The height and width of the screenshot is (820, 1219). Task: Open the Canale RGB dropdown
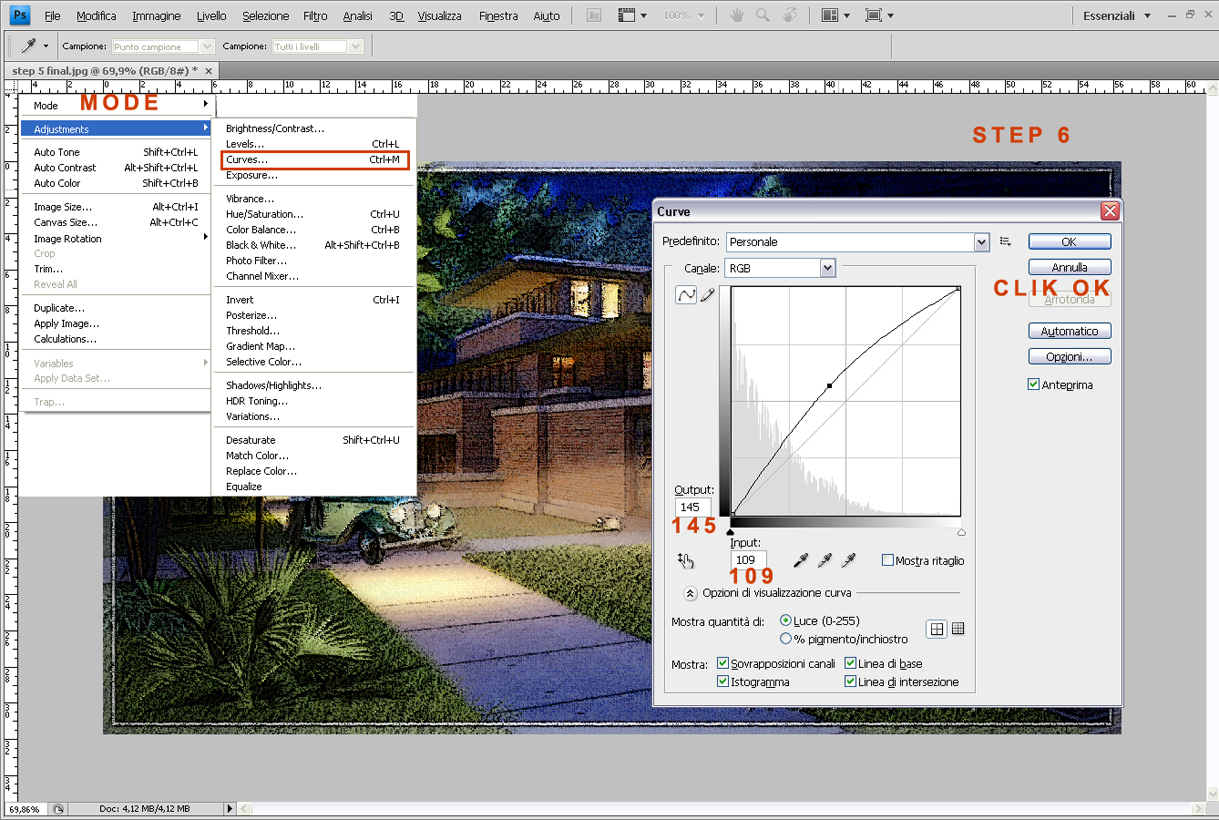[826, 267]
